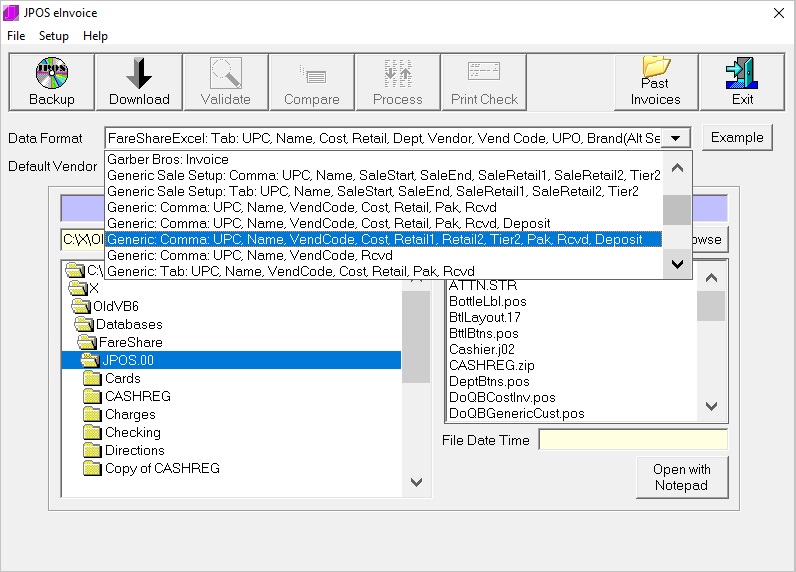796x572 pixels.
Task: Select file DoQBGenericCust.pos
Action: (517, 413)
